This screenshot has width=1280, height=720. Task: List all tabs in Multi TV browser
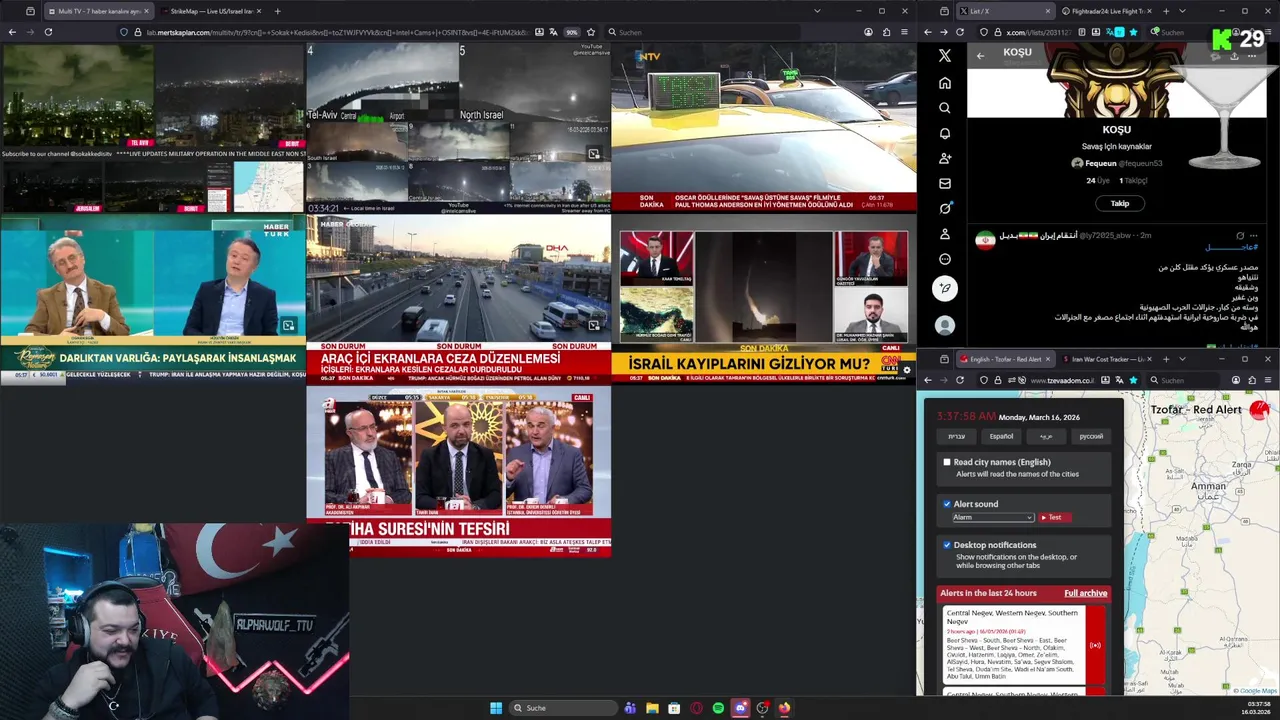point(817,11)
